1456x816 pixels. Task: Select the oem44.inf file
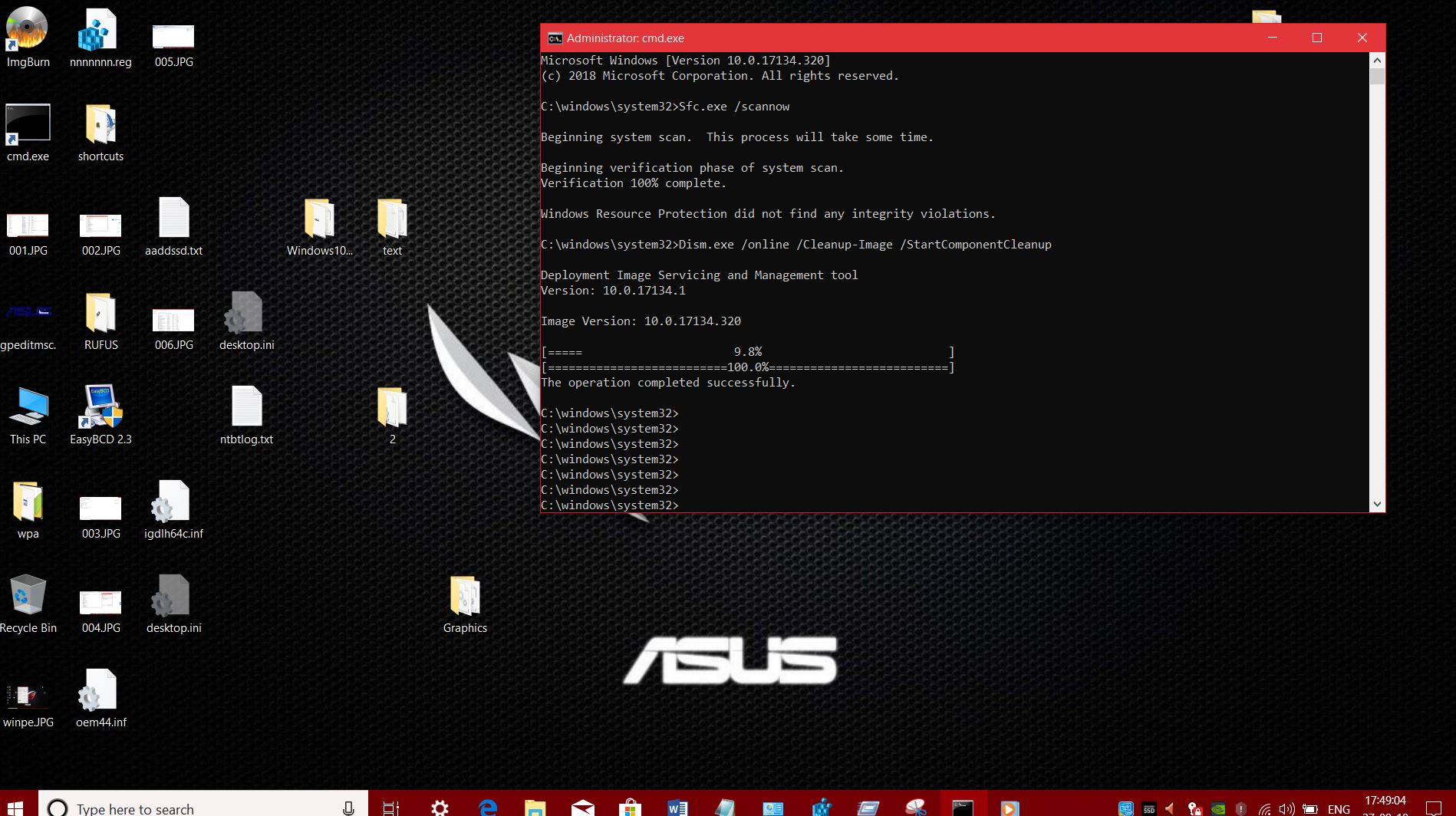pyautogui.click(x=100, y=698)
